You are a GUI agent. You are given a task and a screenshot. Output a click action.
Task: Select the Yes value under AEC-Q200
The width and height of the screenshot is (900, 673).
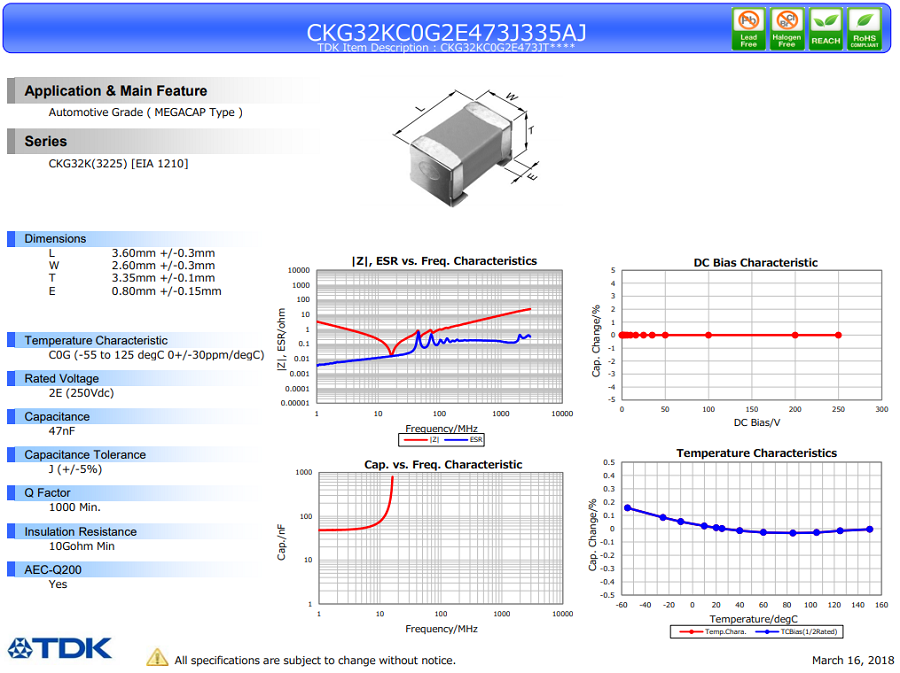(57, 584)
